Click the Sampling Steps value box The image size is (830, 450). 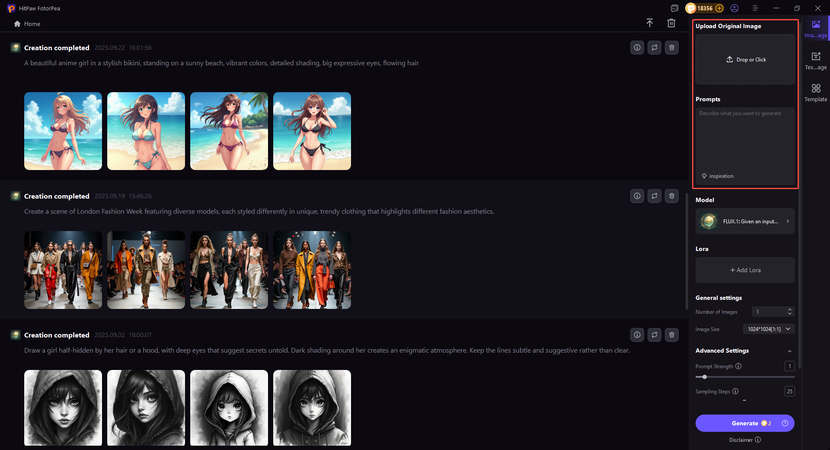(789, 392)
